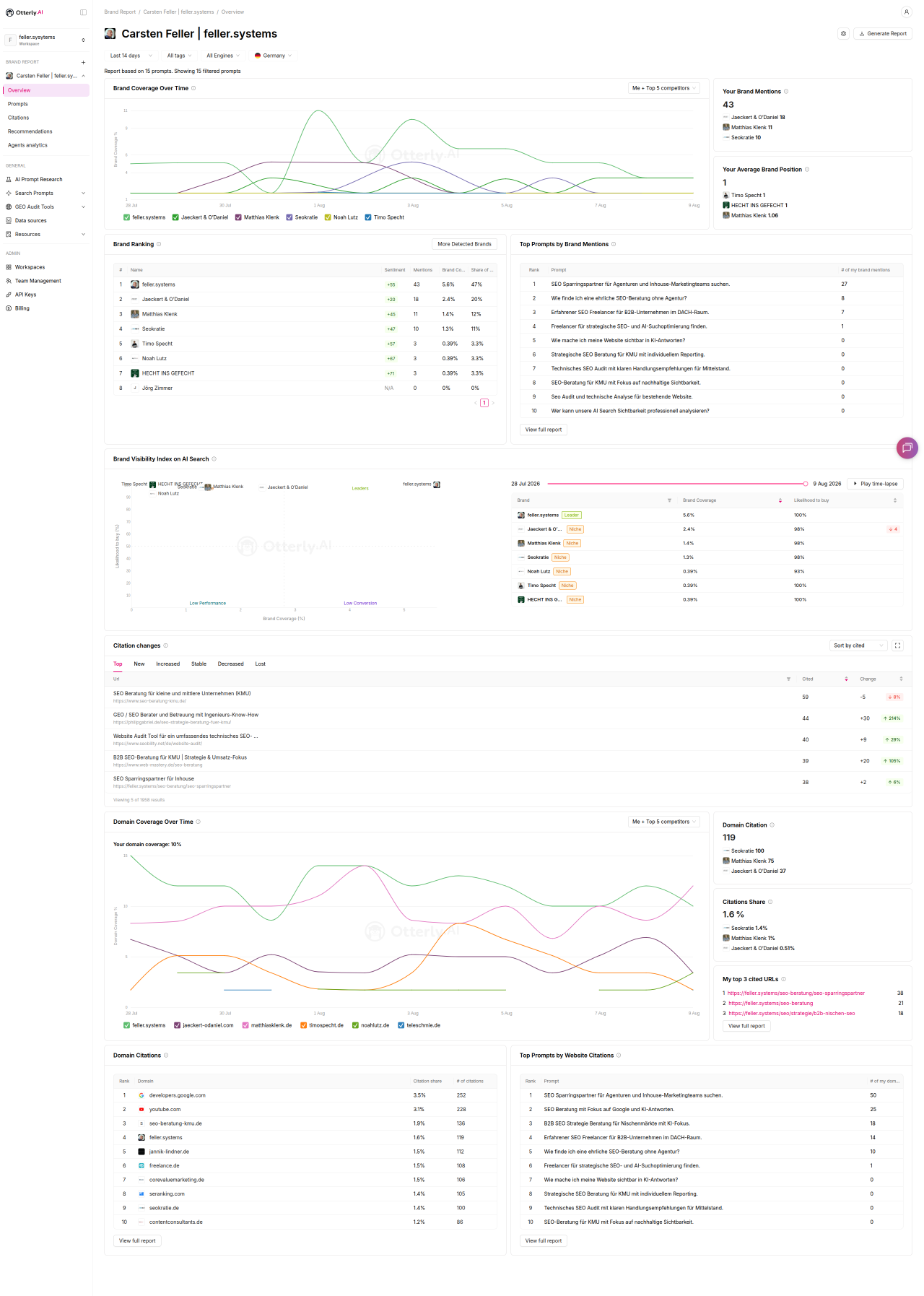Toggle Timo Specht series checkbox
The width and height of the screenshot is (924, 1296).
click(x=368, y=217)
